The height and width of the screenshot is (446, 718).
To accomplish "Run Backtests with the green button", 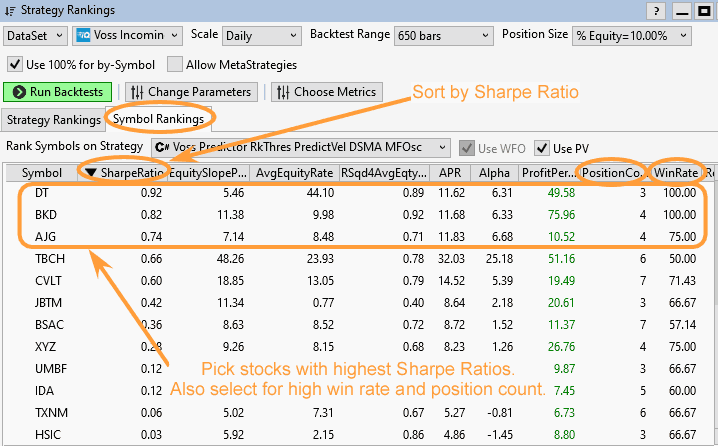I will [58, 92].
